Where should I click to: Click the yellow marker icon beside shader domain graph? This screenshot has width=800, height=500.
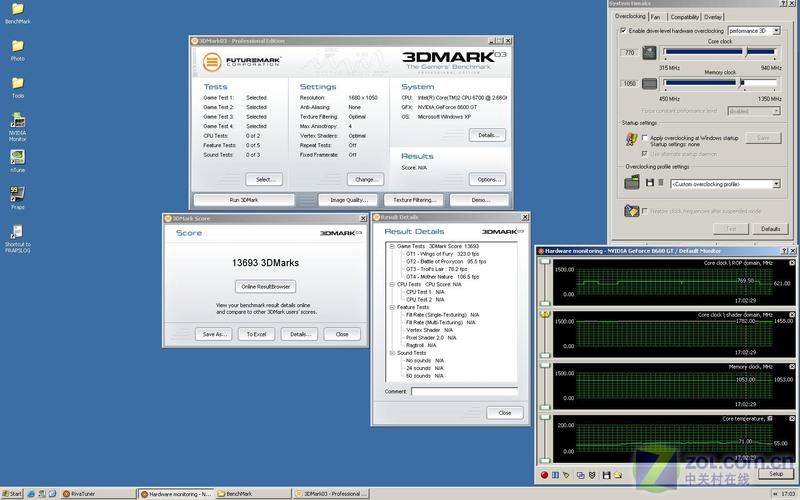[x=545, y=314]
